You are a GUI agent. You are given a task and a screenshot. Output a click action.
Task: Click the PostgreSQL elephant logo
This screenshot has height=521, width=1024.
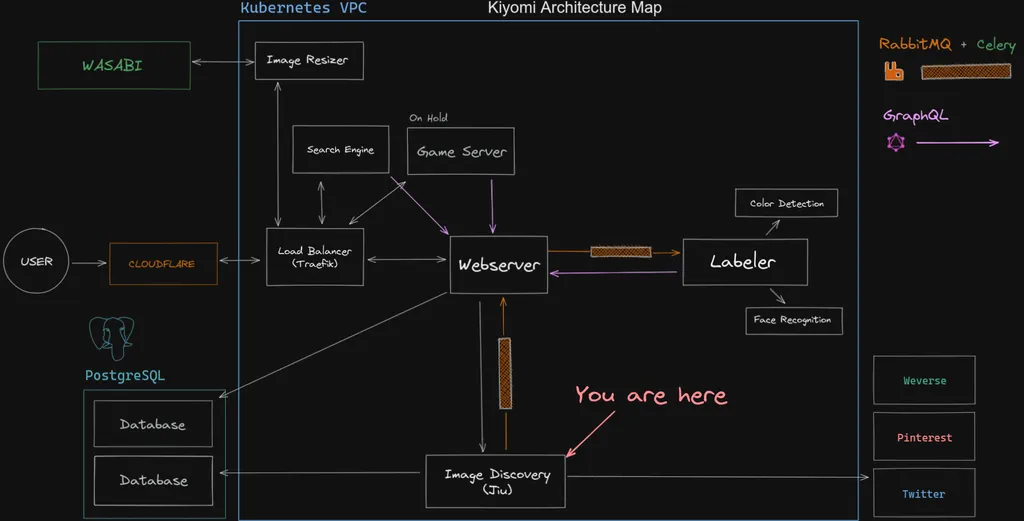pyautogui.click(x=112, y=338)
